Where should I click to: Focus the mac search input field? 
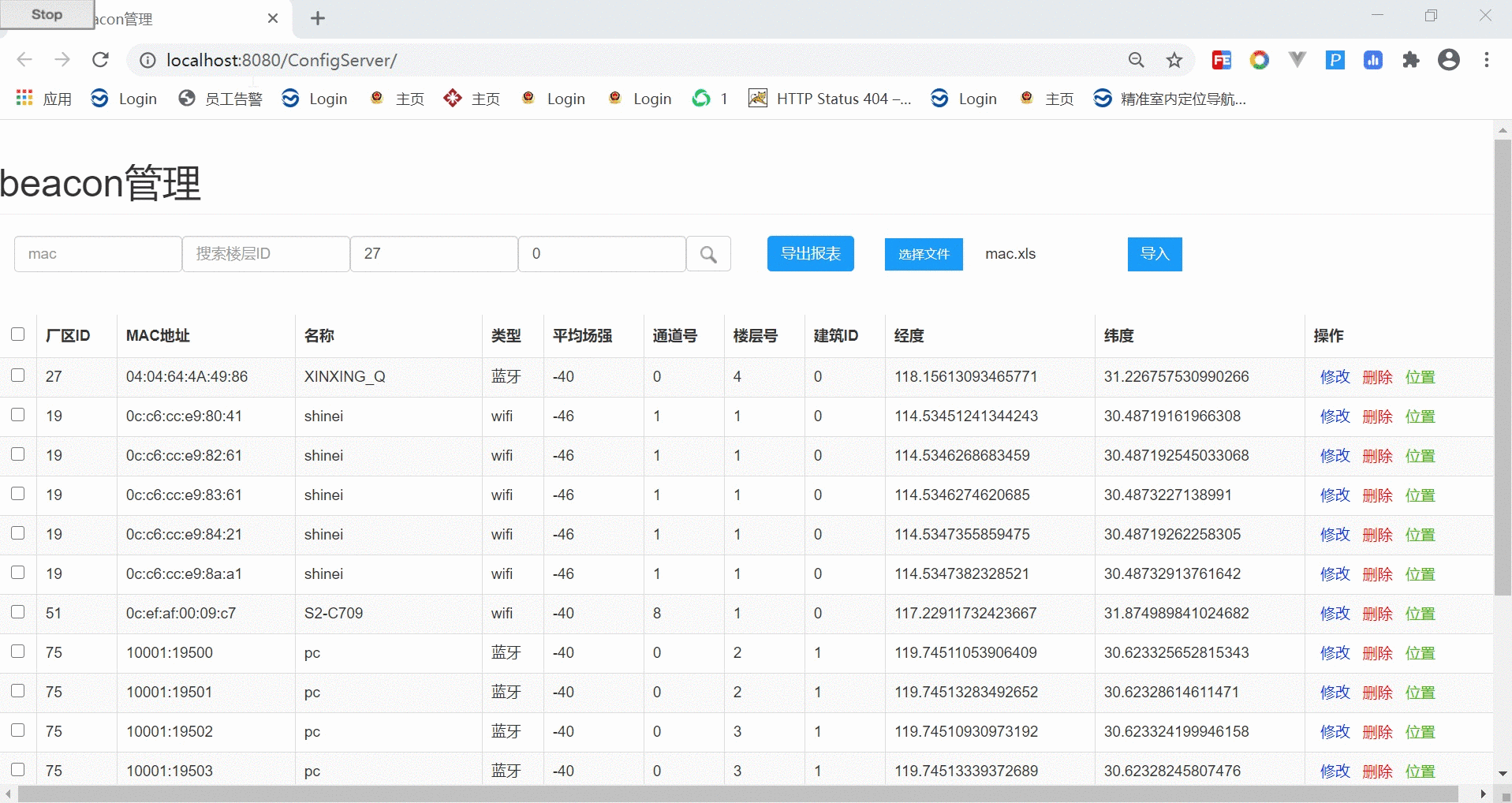(98, 254)
